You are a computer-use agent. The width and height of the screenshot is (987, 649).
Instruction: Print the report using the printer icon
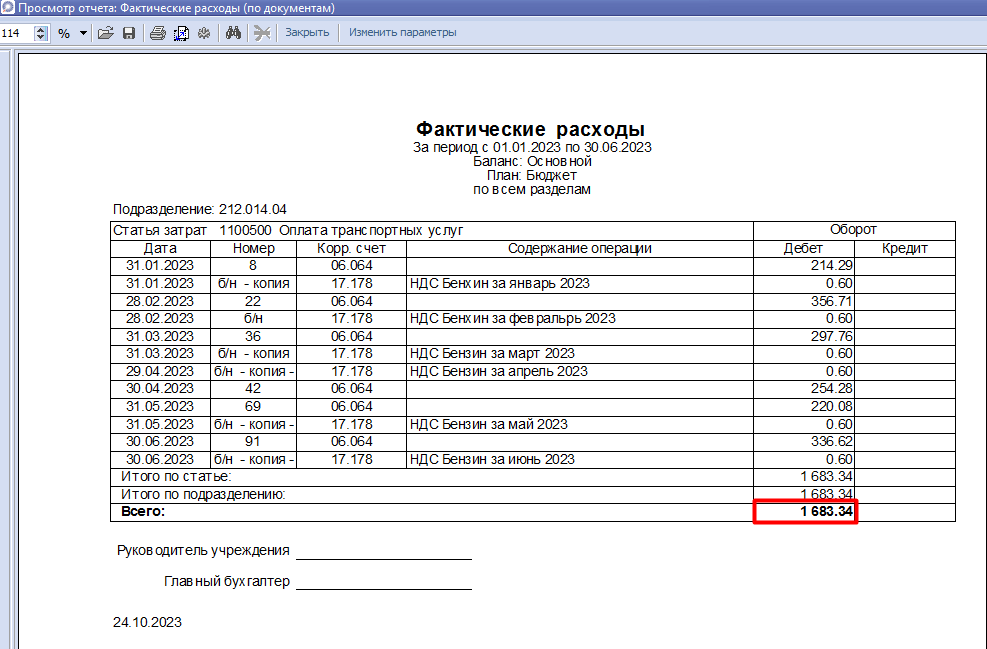pyautogui.click(x=157, y=33)
